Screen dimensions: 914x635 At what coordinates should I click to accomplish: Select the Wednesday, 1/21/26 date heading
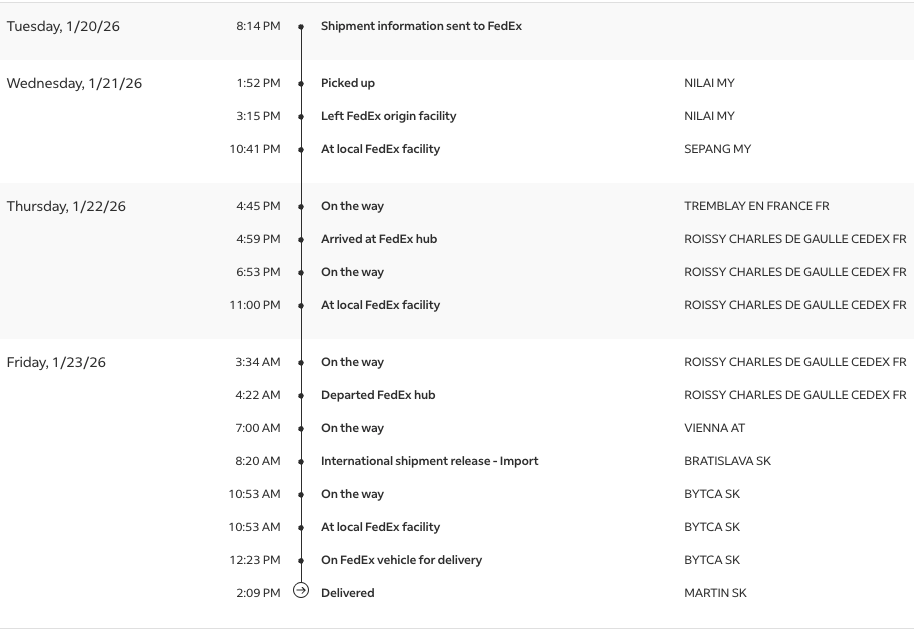pos(74,83)
